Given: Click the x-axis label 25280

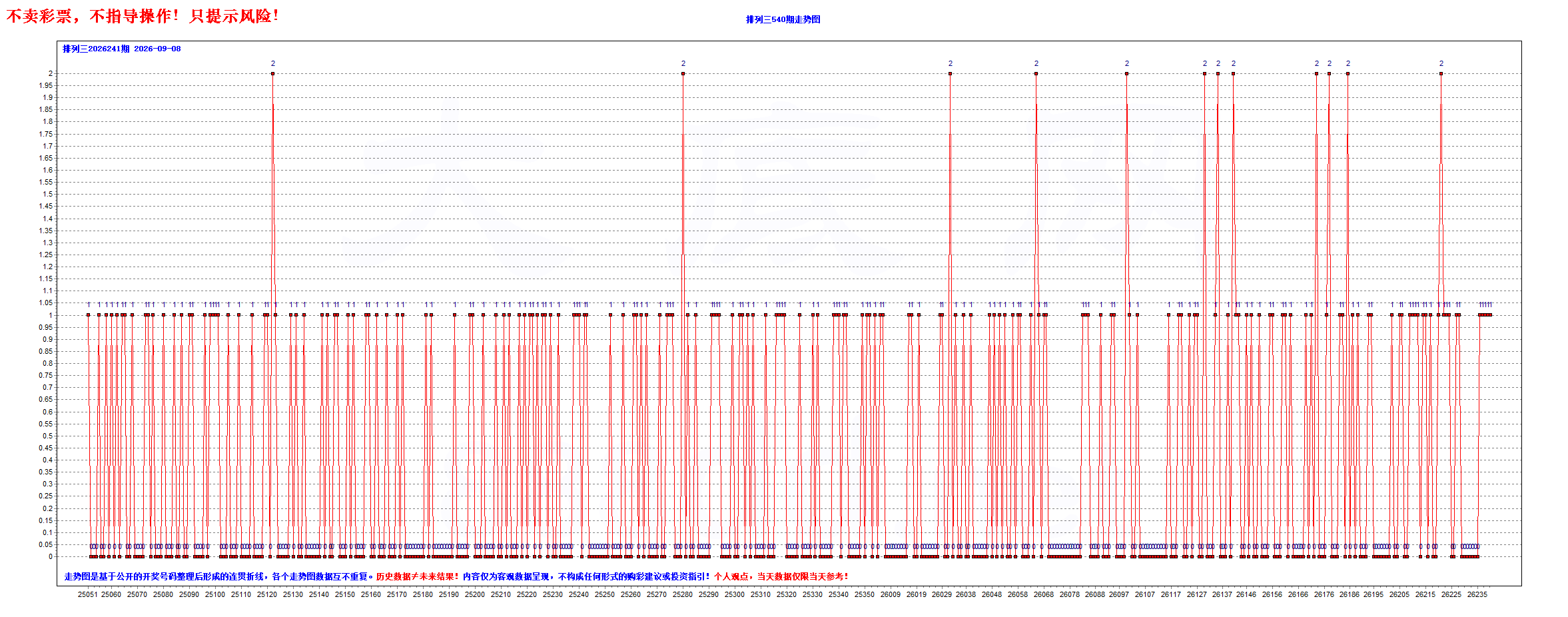Looking at the screenshot, I should 683,594.
